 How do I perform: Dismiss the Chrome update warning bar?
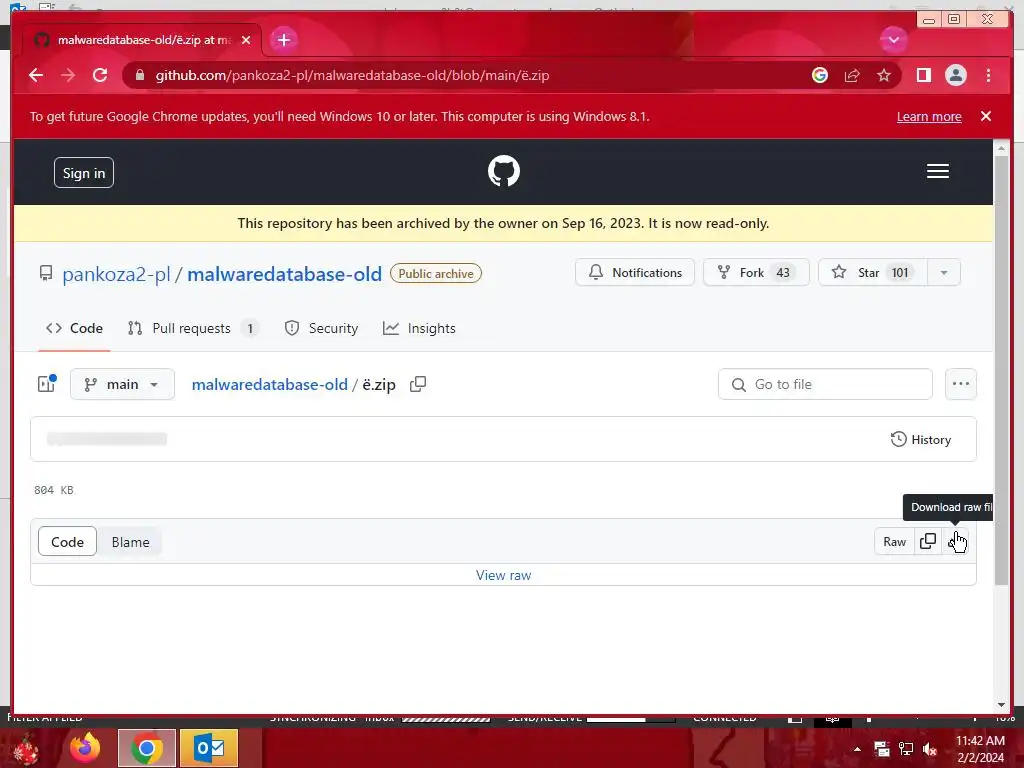pyautogui.click(x=985, y=116)
